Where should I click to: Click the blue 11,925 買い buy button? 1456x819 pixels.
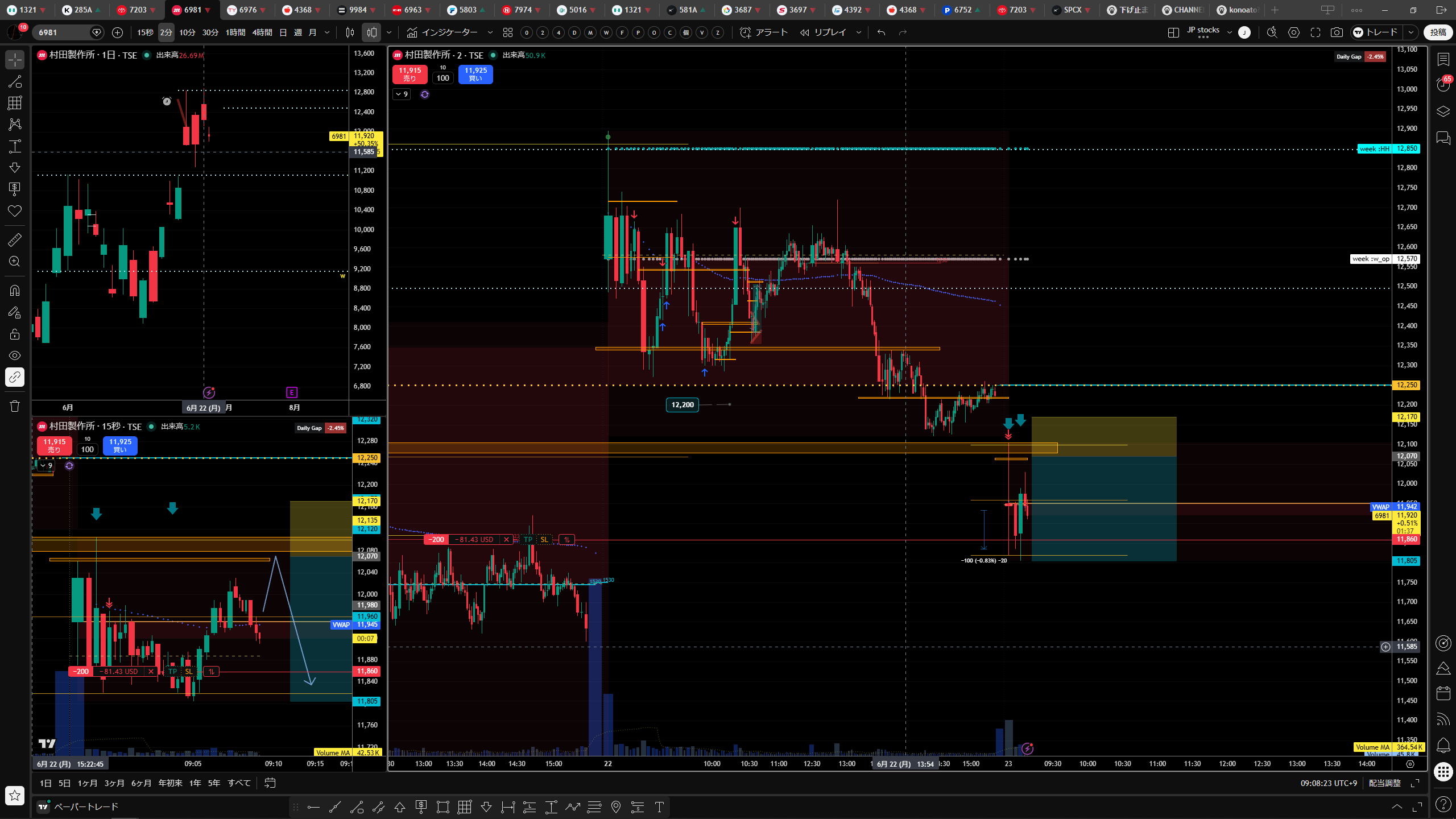coord(475,75)
